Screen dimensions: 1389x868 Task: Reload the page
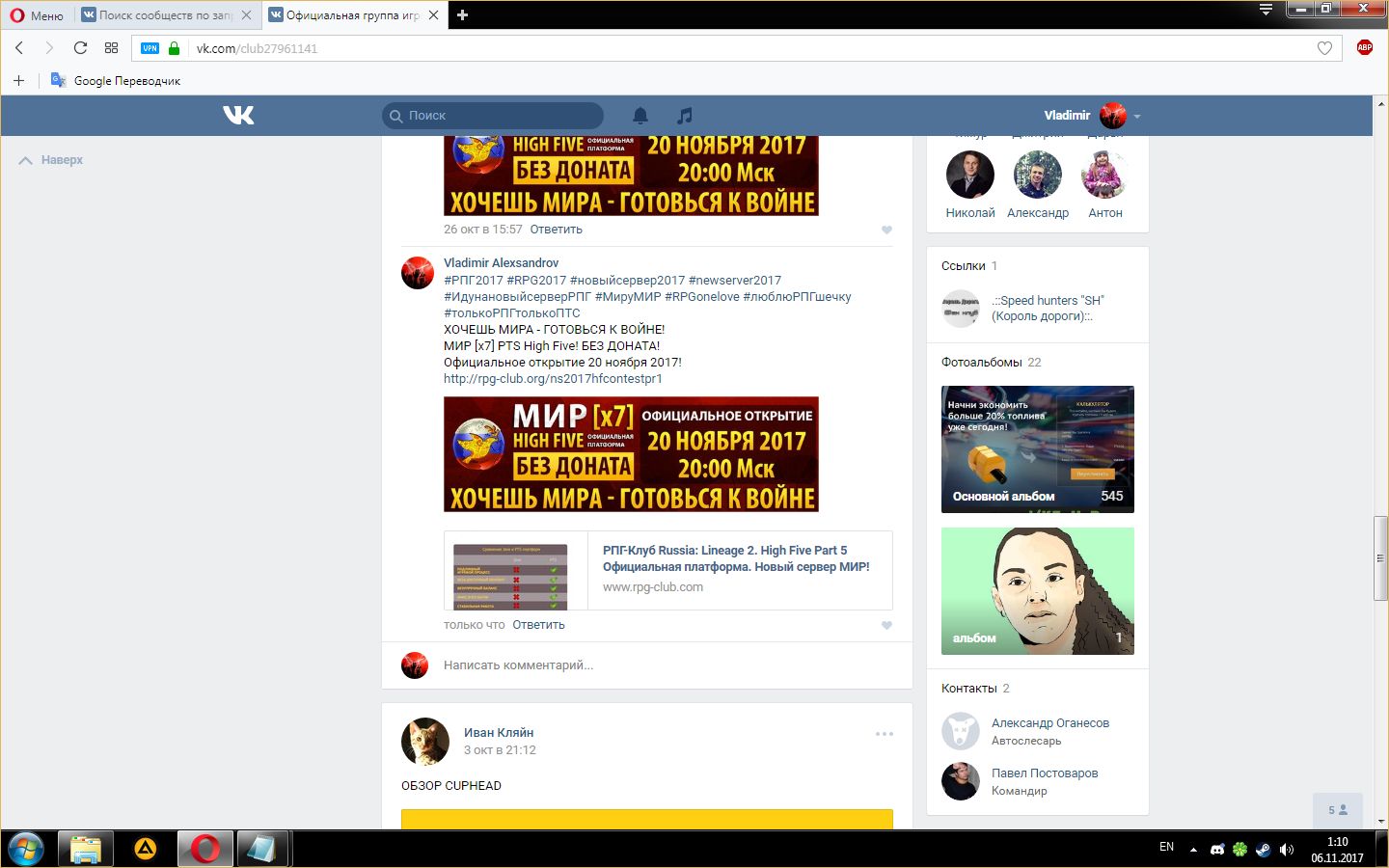80,48
